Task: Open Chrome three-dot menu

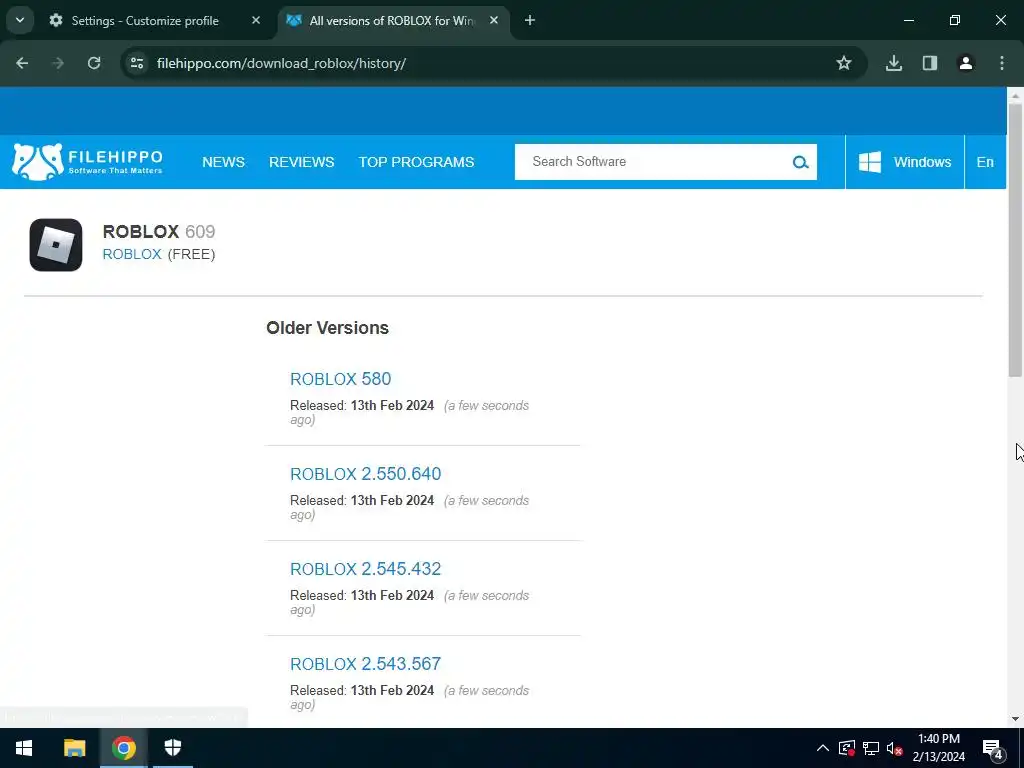Action: [1002, 63]
